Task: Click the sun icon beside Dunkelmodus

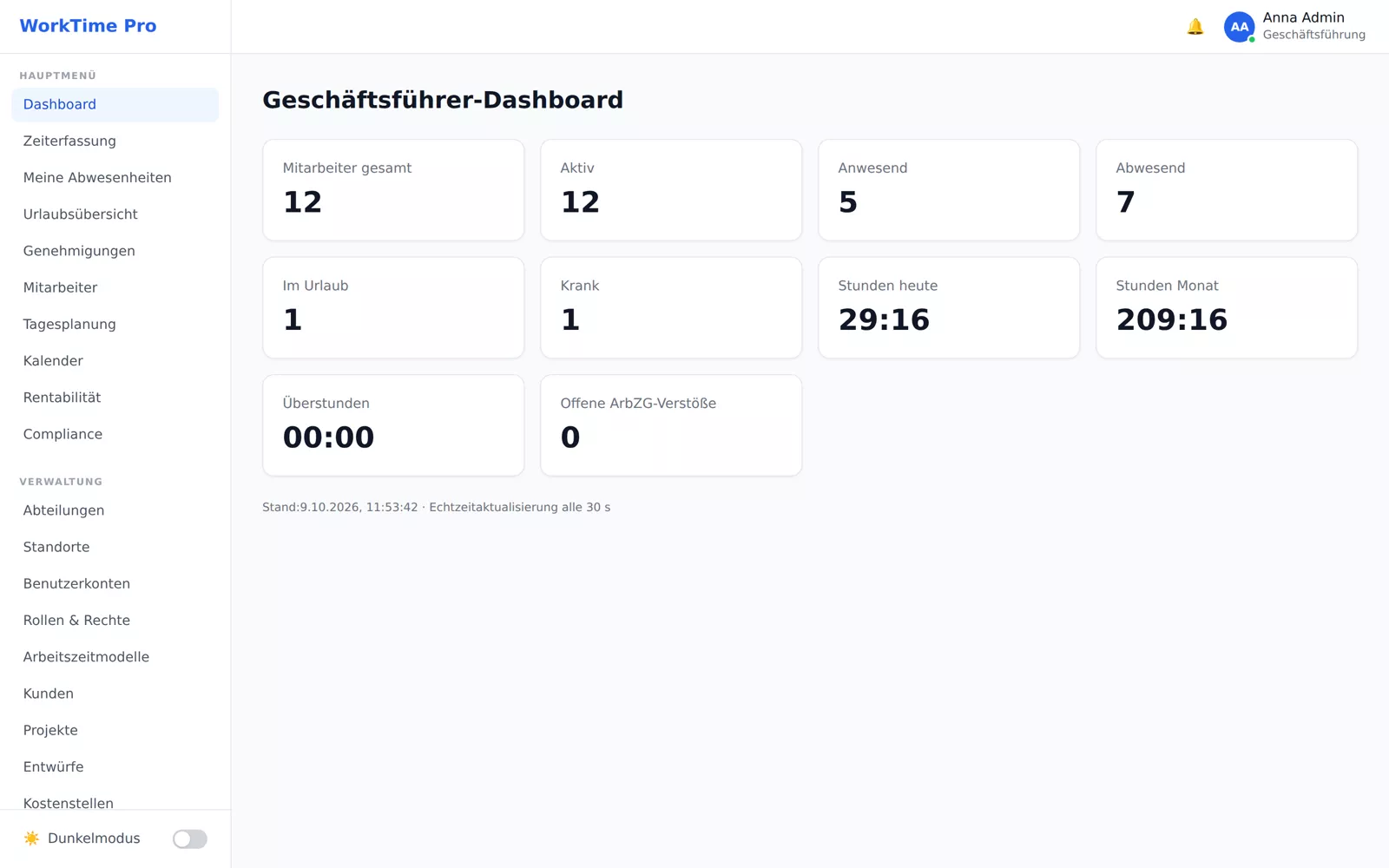Action: (x=32, y=838)
